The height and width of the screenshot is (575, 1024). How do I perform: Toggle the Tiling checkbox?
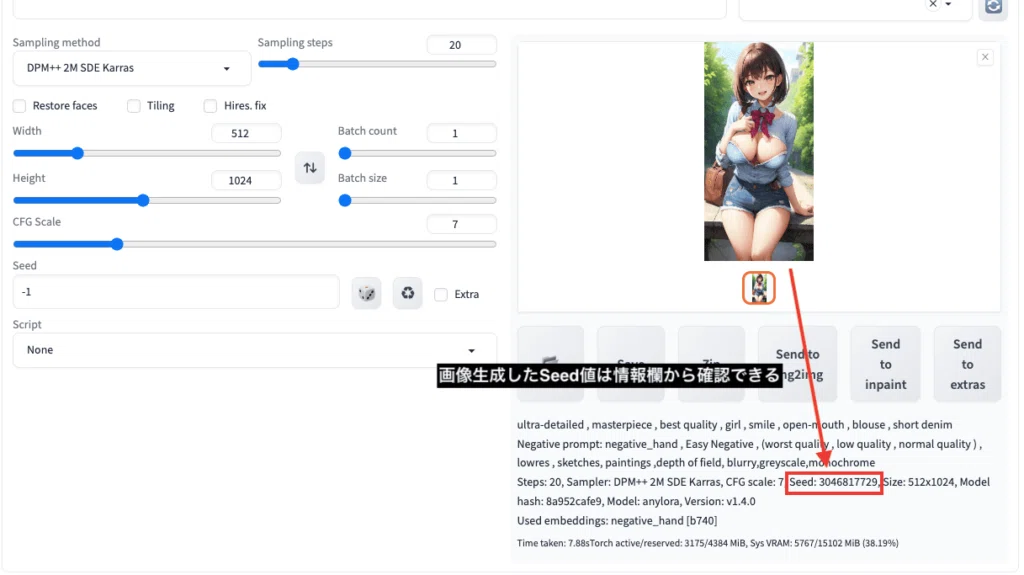pyautogui.click(x=134, y=106)
